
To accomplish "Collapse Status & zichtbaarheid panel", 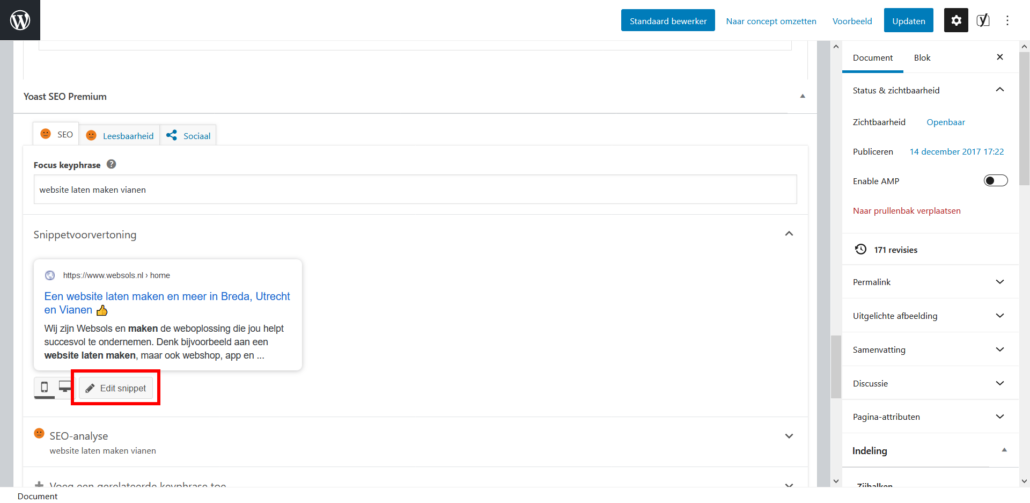I will point(1000,90).
